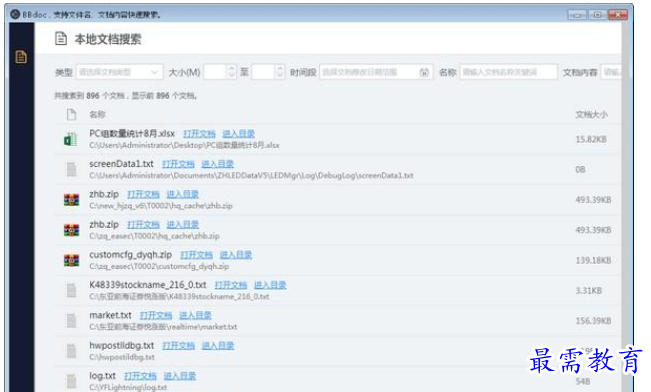Click the 时间段 date range input field
This screenshot has height=392, width=651.
click(x=376, y=72)
